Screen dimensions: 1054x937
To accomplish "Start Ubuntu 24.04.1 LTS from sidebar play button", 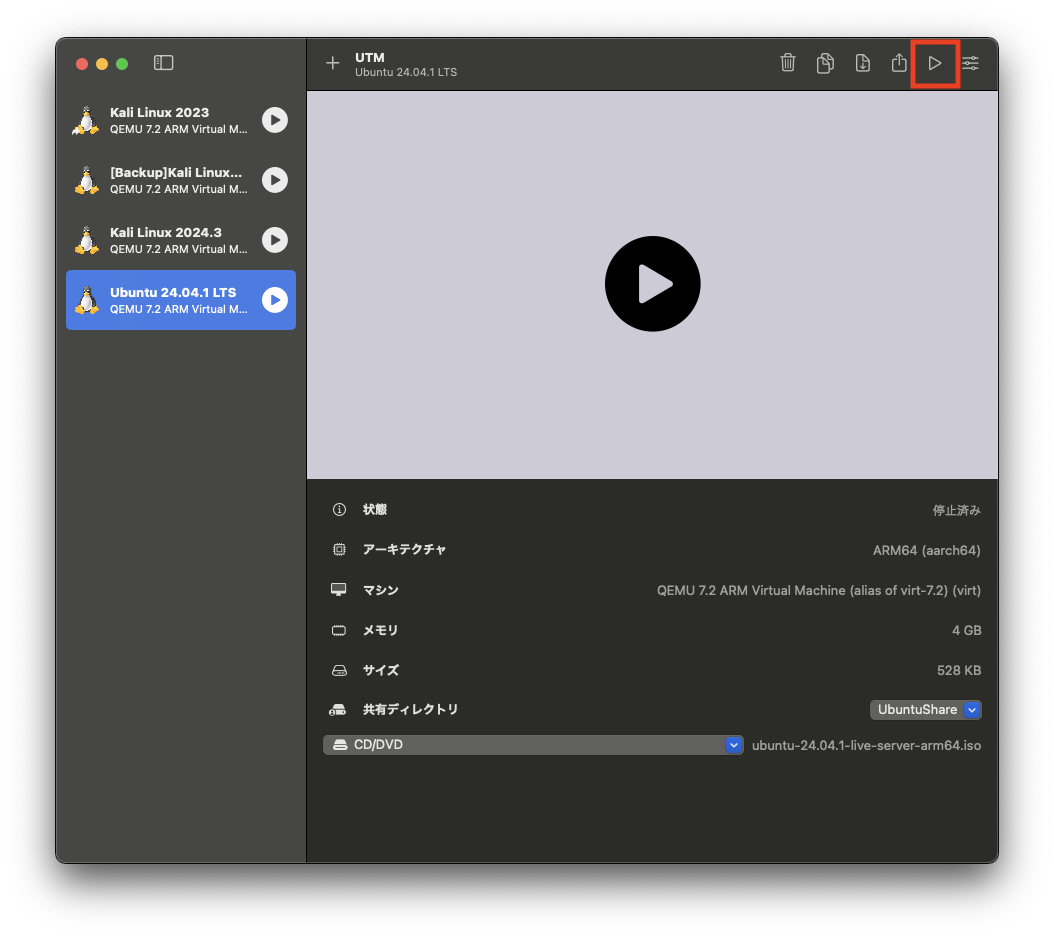I will tap(275, 300).
